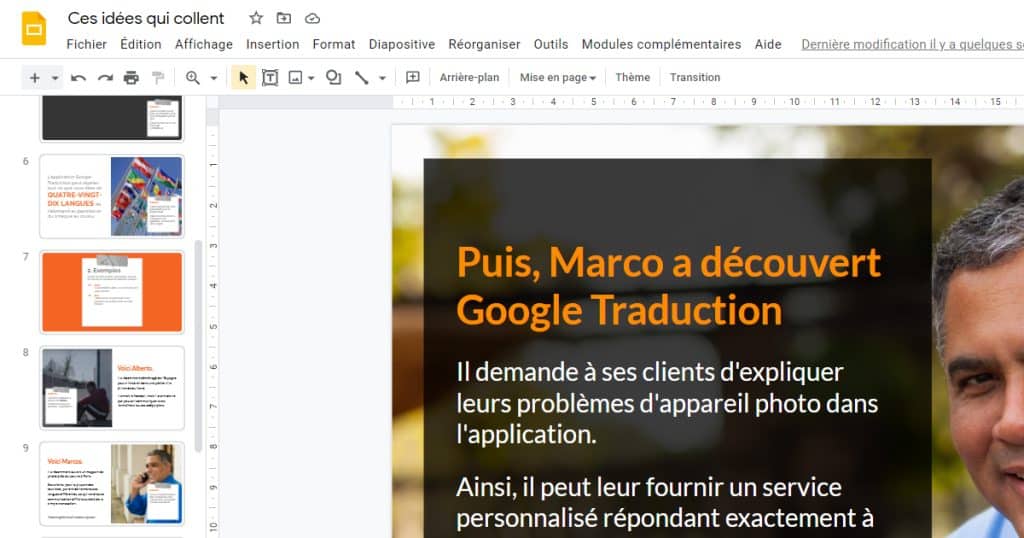Open the Fichier menu
The height and width of the screenshot is (538, 1024).
[86, 44]
